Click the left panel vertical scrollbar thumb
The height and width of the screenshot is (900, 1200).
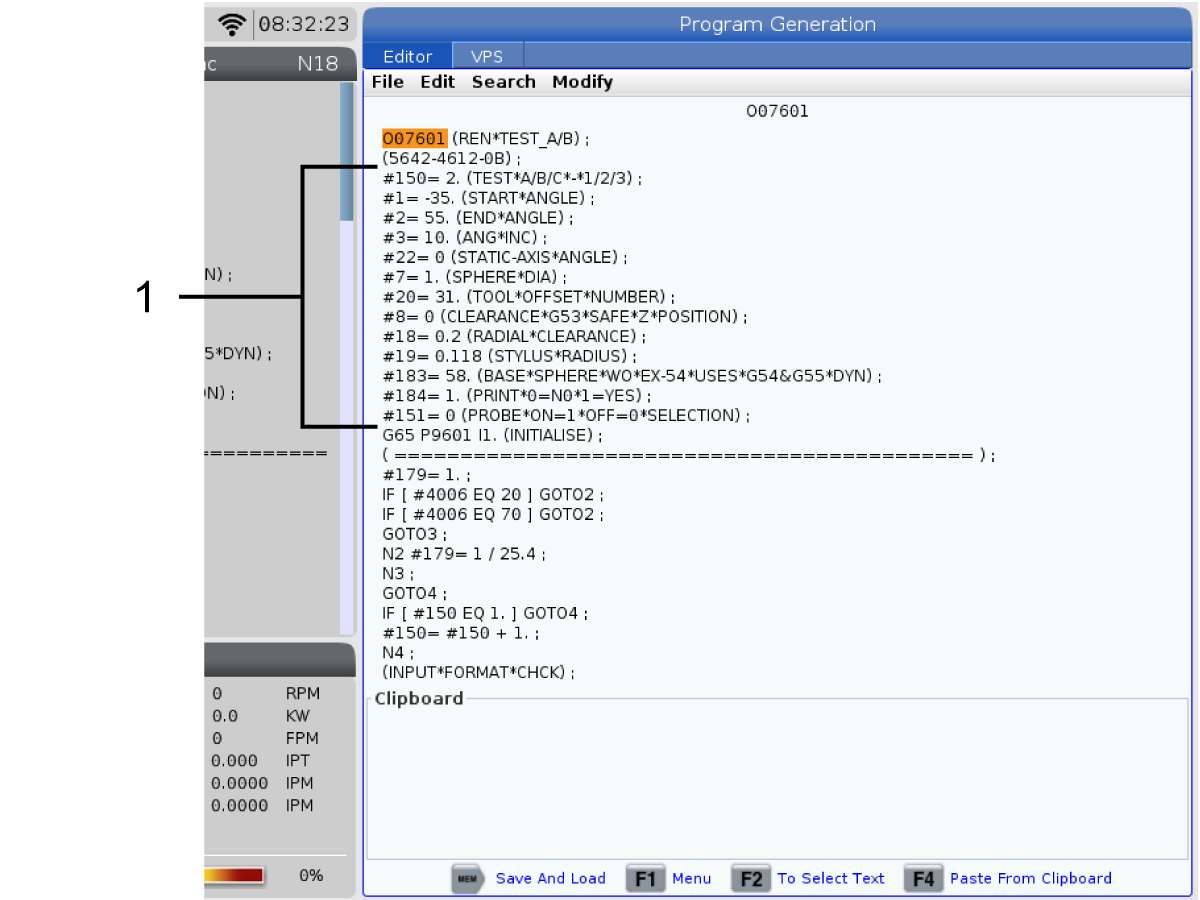click(x=346, y=152)
